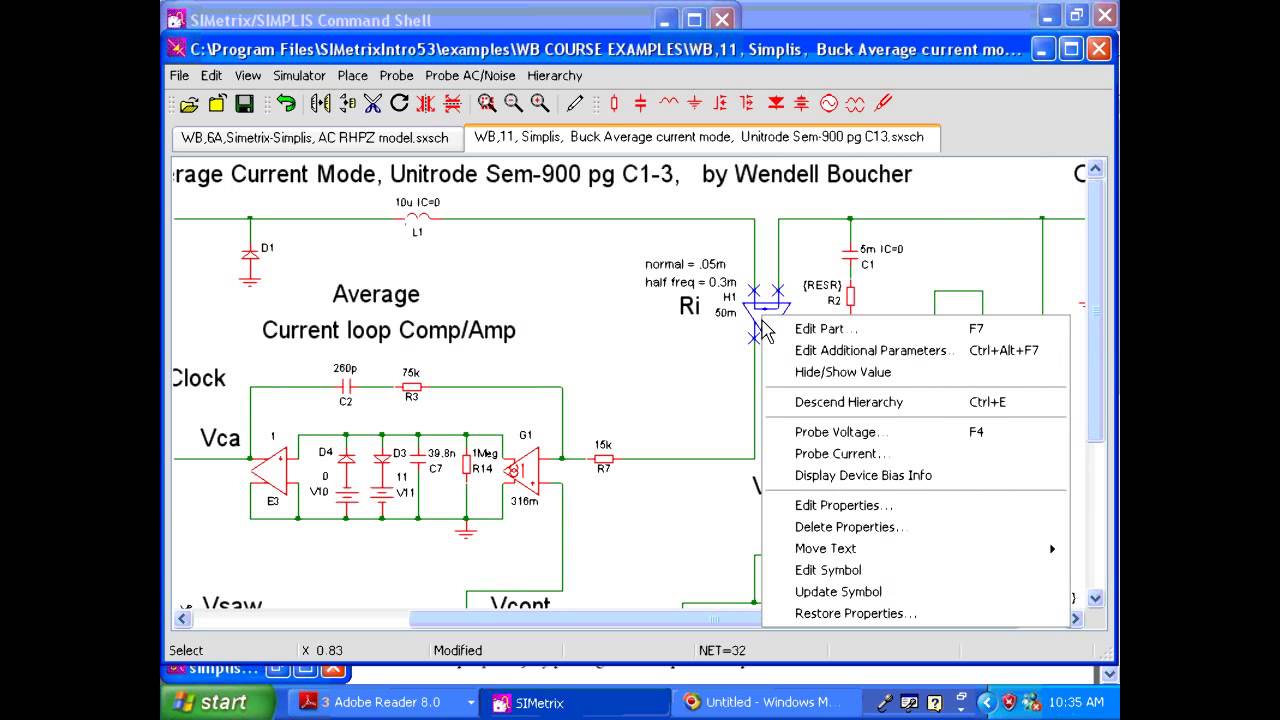Save the schematic with the floppy disk icon

tap(244, 103)
